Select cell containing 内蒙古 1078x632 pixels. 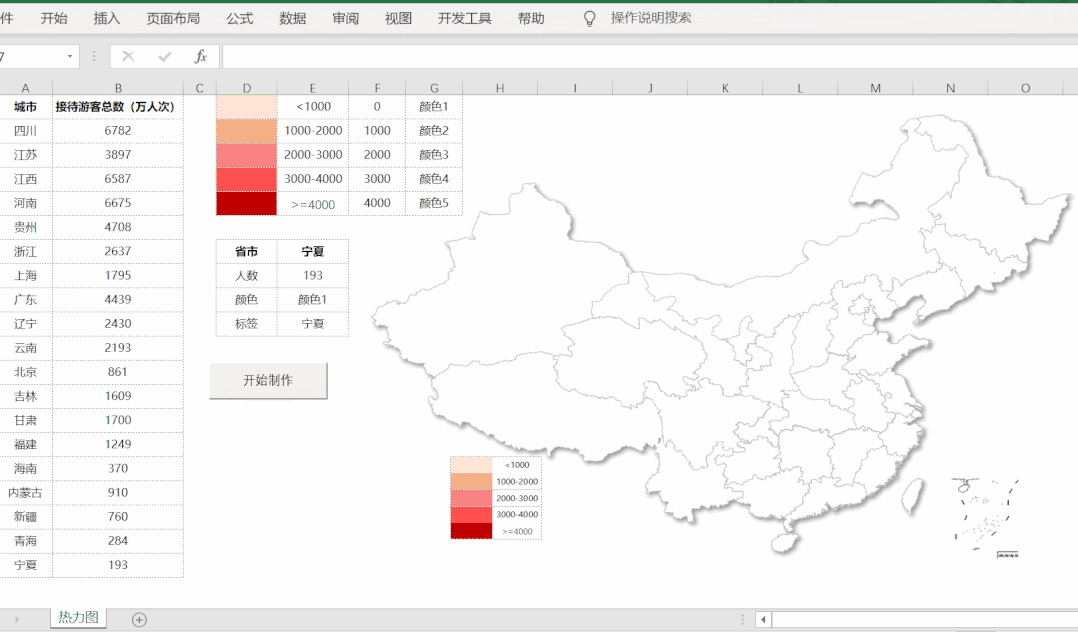tap(25, 492)
